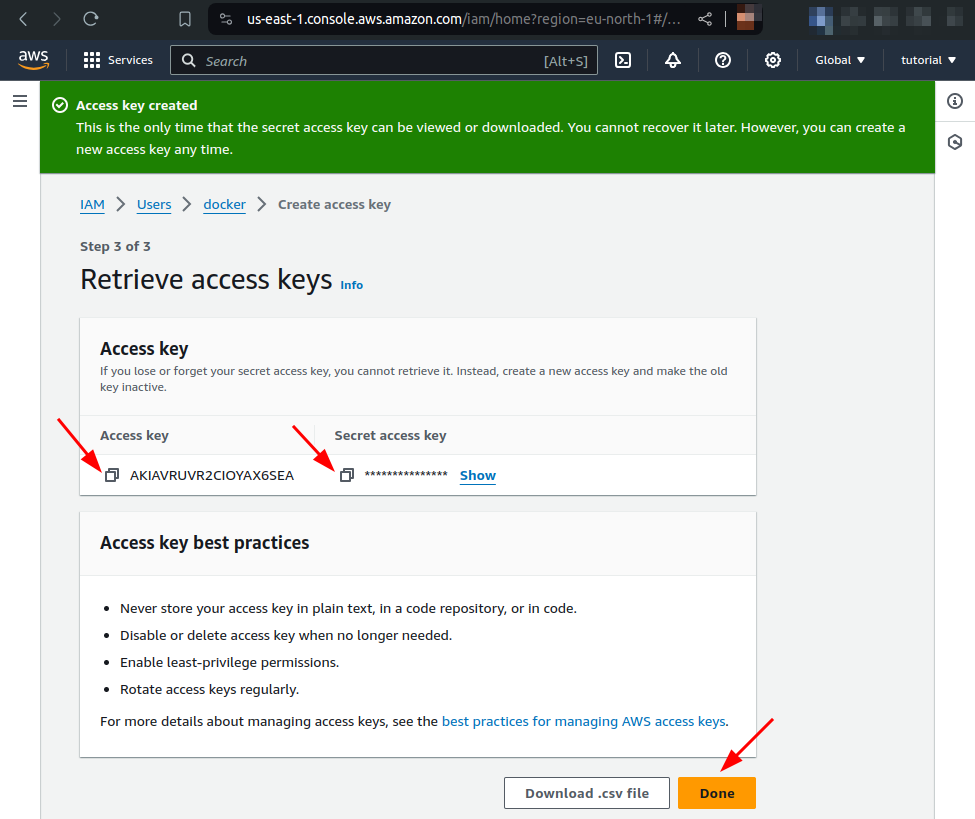This screenshot has width=975, height=819.
Task: Open the Info link next to Retrieve access keys
Action: point(351,285)
